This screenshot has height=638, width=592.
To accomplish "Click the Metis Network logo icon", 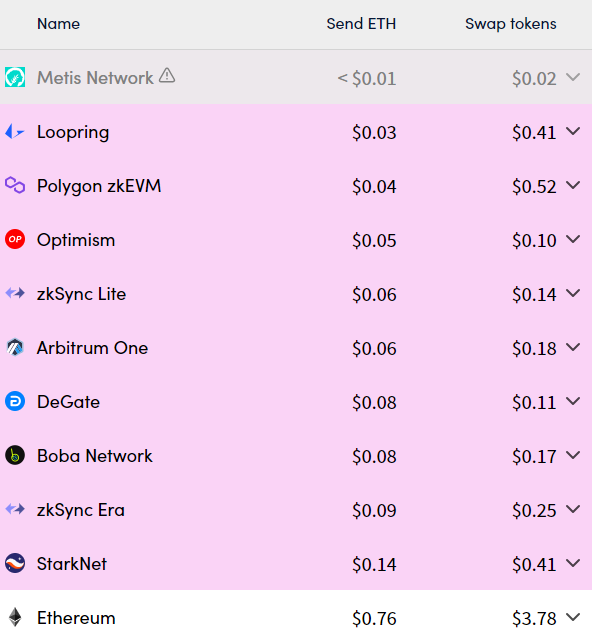I will point(15,77).
